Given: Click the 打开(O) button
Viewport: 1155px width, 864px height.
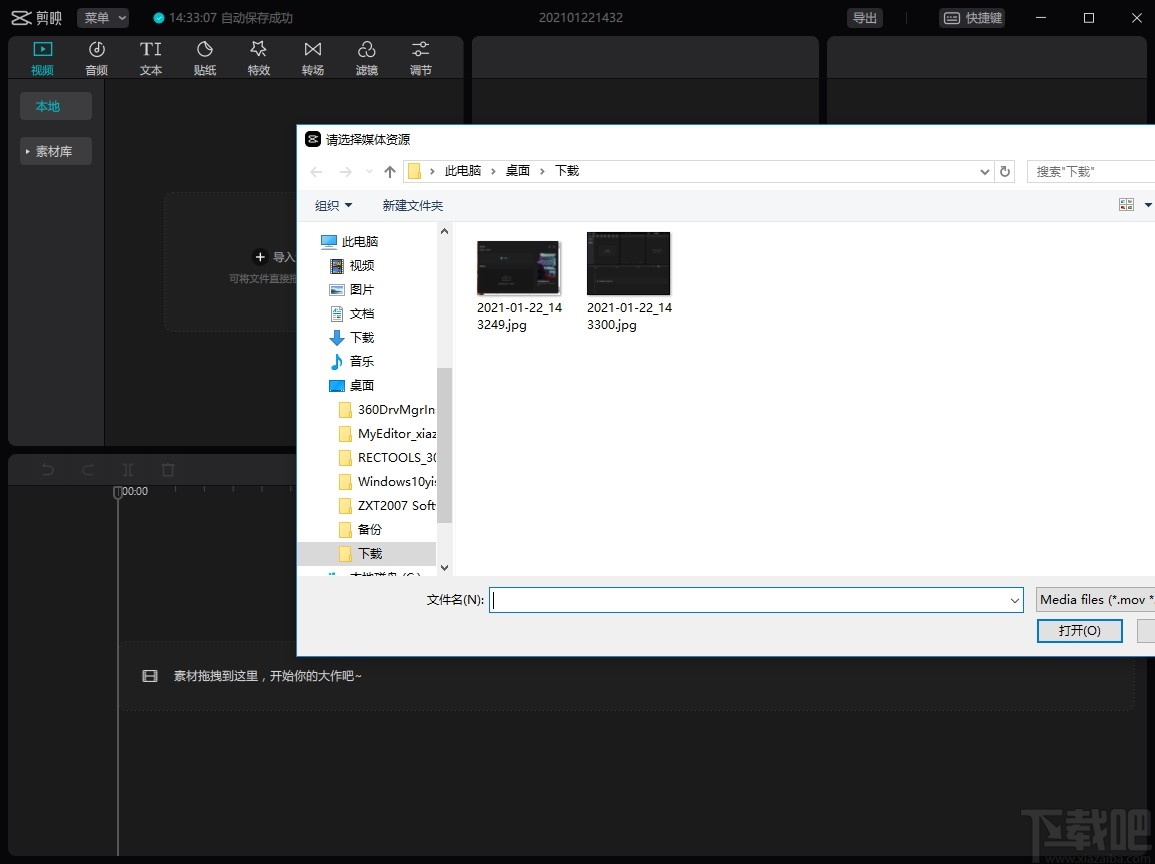Looking at the screenshot, I should (x=1079, y=630).
